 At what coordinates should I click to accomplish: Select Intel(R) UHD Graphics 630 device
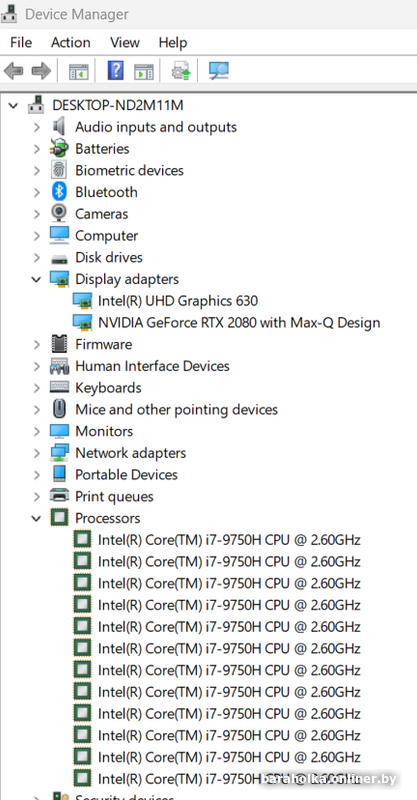[178, 301]
